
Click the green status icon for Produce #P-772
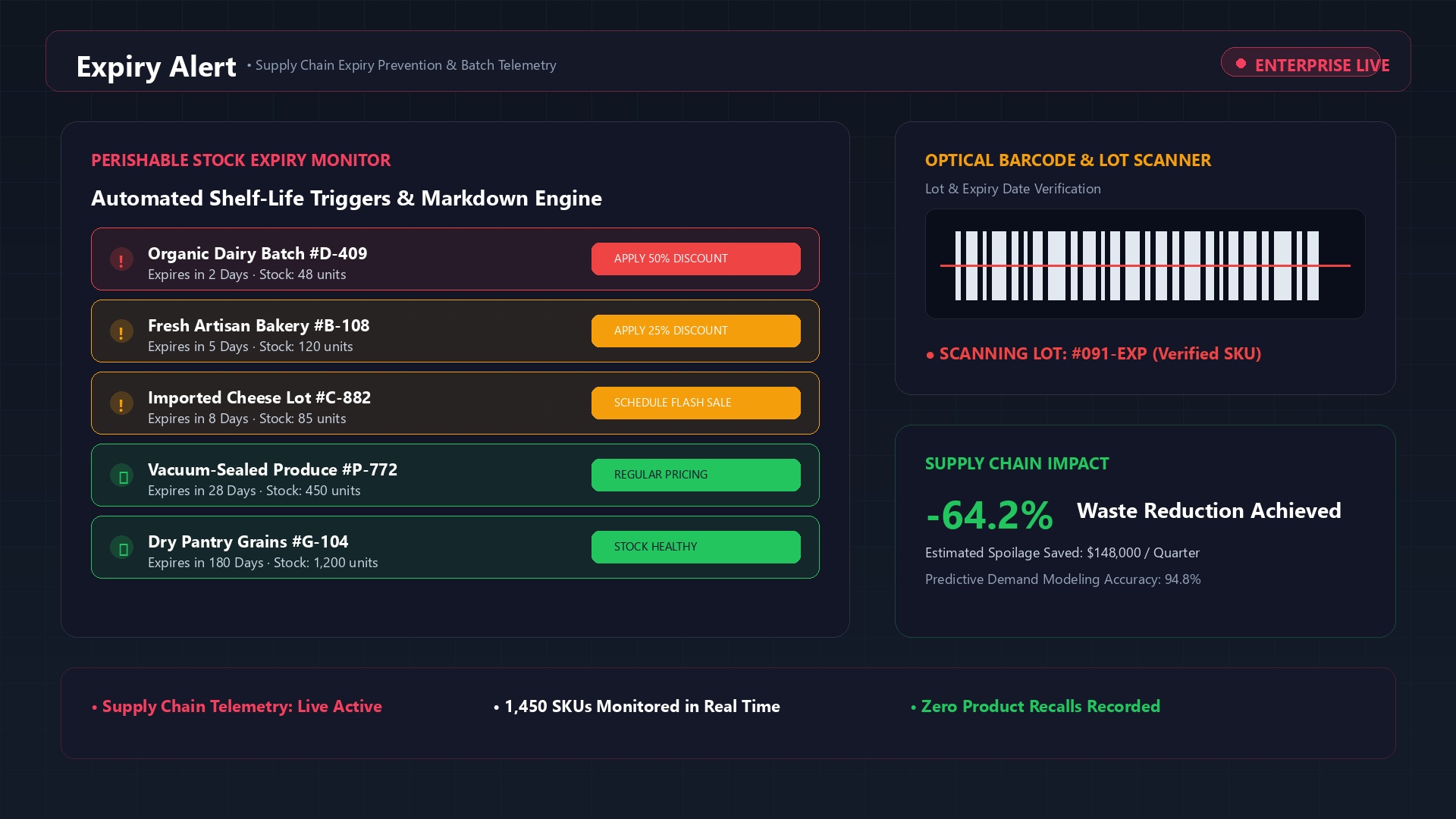tap(121, 475)
